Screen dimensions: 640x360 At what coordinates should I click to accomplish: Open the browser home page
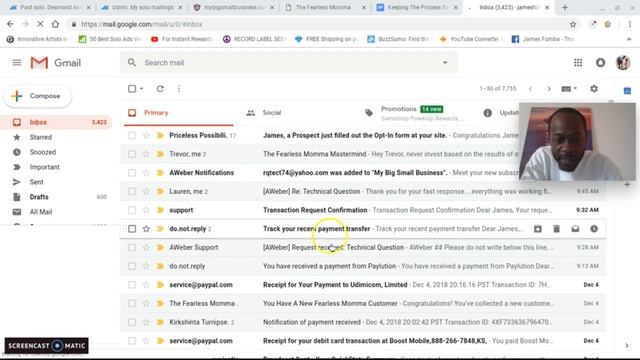point(55,24)
